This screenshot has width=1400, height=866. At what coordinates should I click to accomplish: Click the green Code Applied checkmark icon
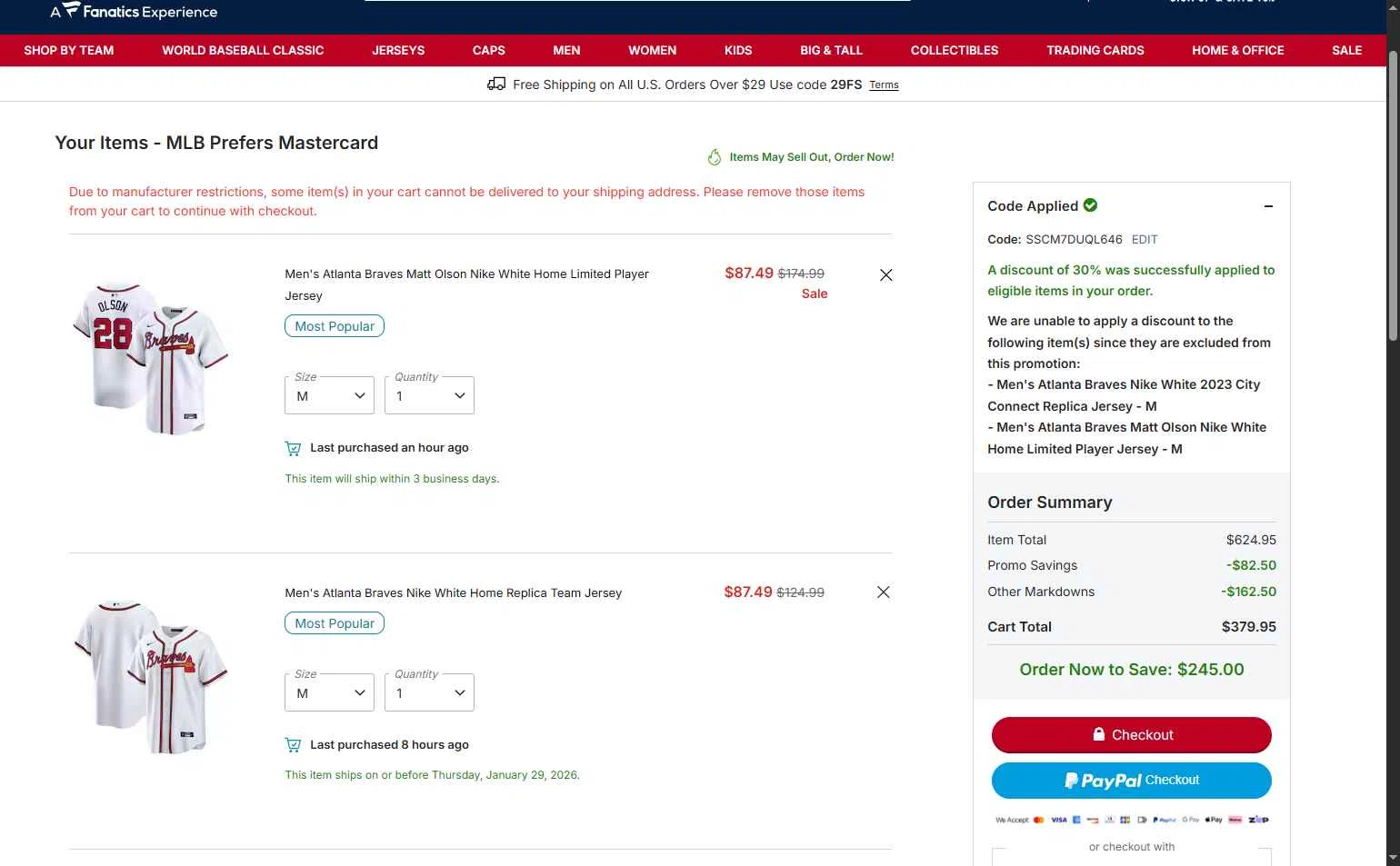click(x=1090, y=205)
